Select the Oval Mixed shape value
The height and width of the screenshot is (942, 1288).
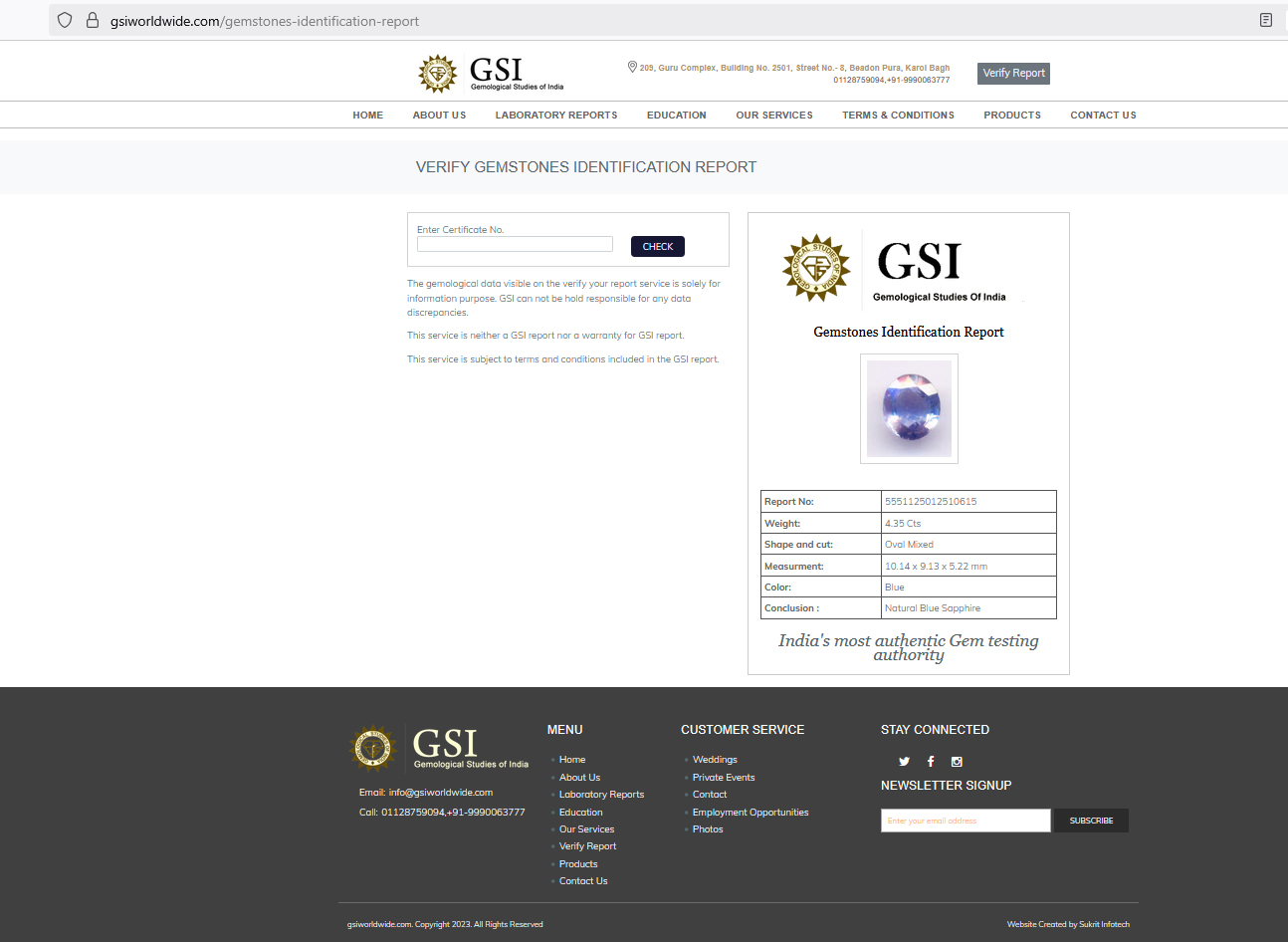click(909, 545)
